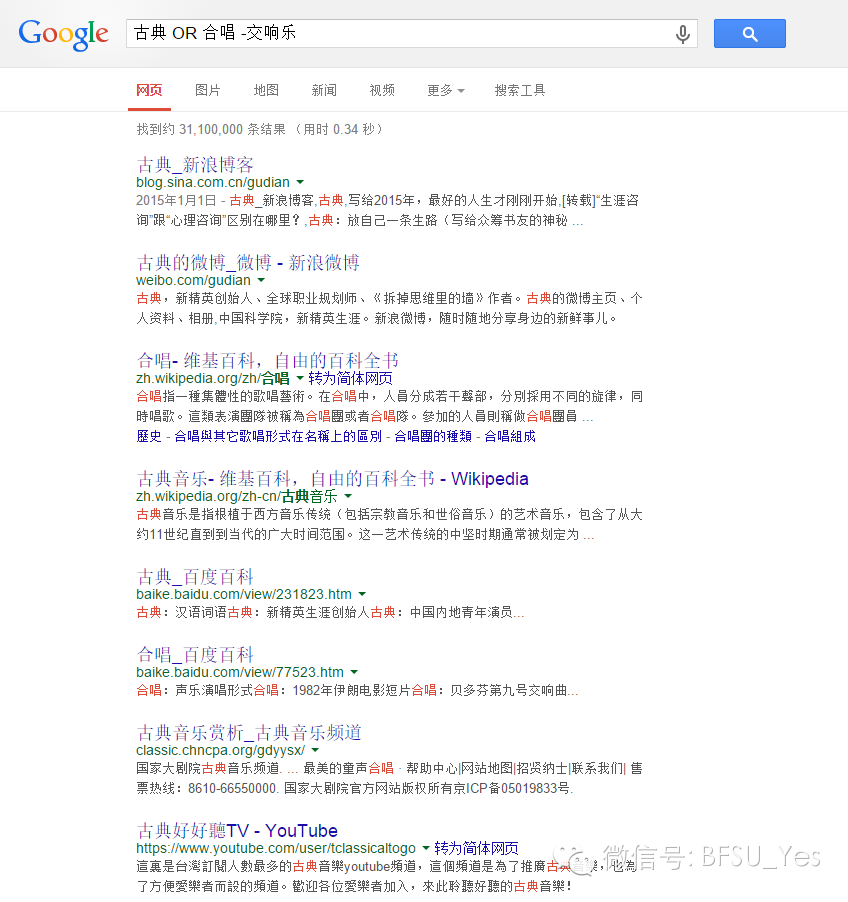Click 转为简体网页 beside the 合唱 Wikipedia URL
Viewport: 848px width, 902px height.
[x=350, y=378]
